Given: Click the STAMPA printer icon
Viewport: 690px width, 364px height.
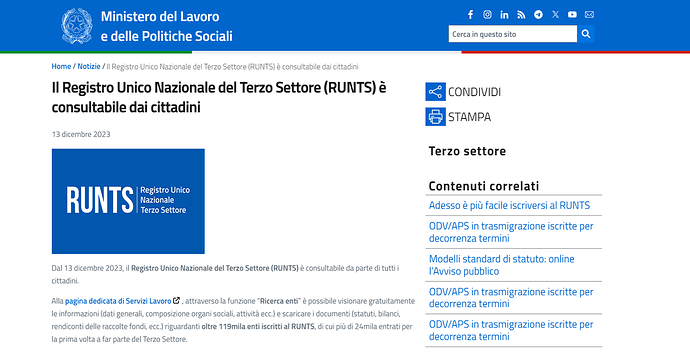Looking at the screenshot, I should (435, 117).
